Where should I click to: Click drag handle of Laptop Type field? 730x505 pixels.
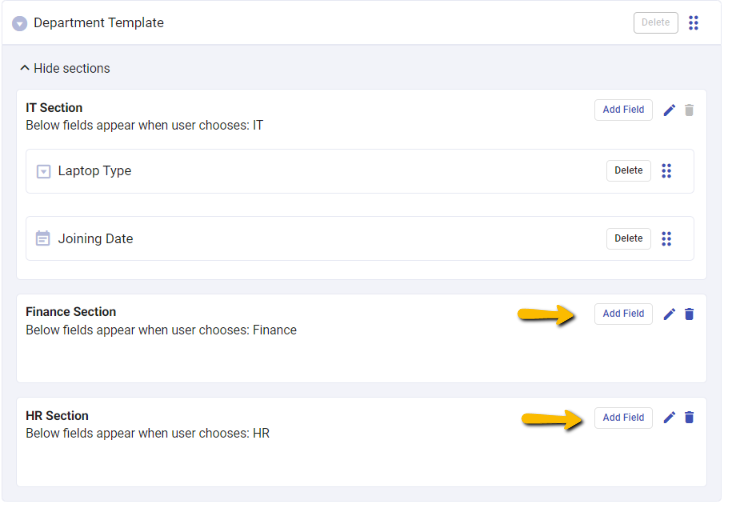point(667,171)
